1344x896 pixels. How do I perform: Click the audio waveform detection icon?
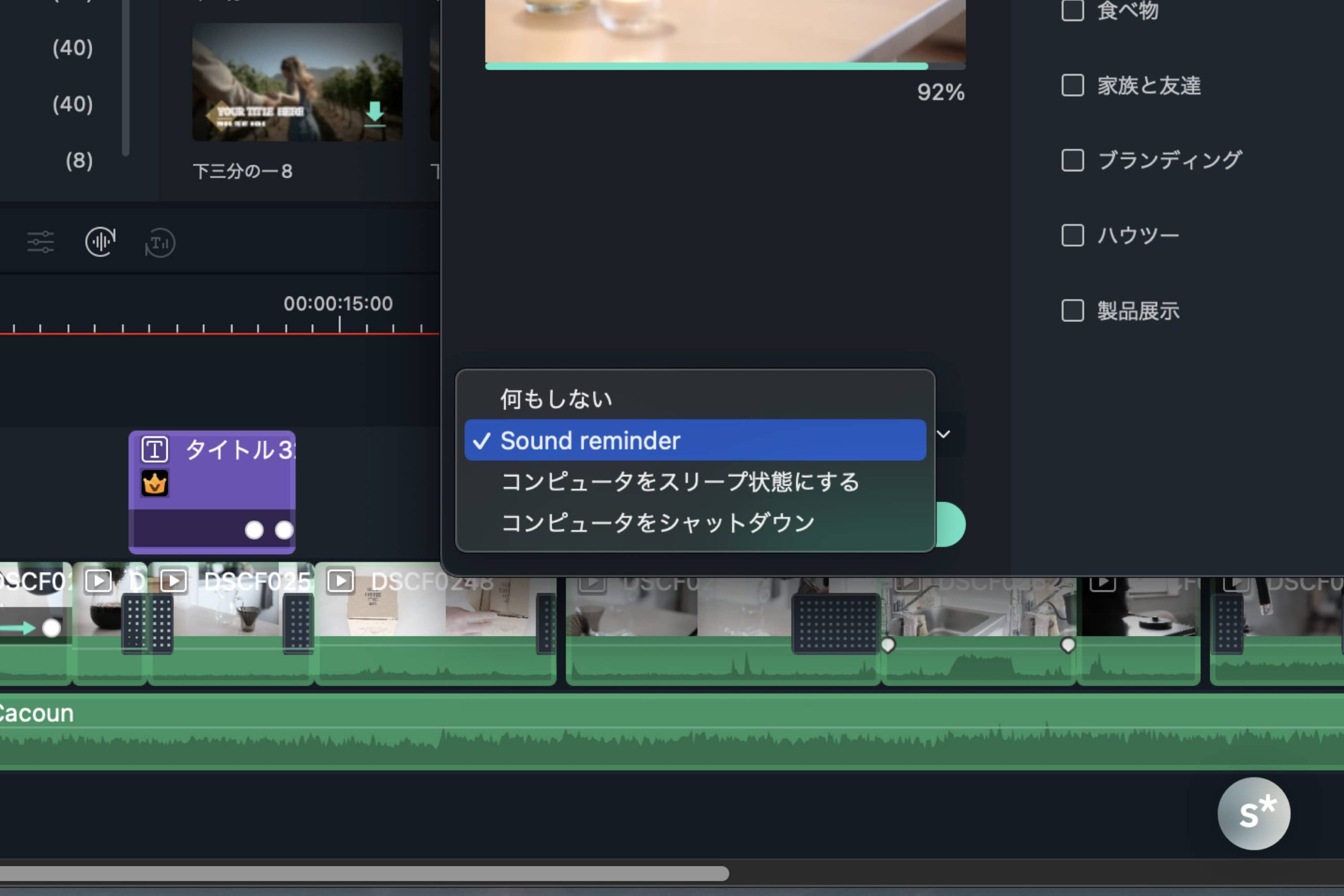coord(101,243)
